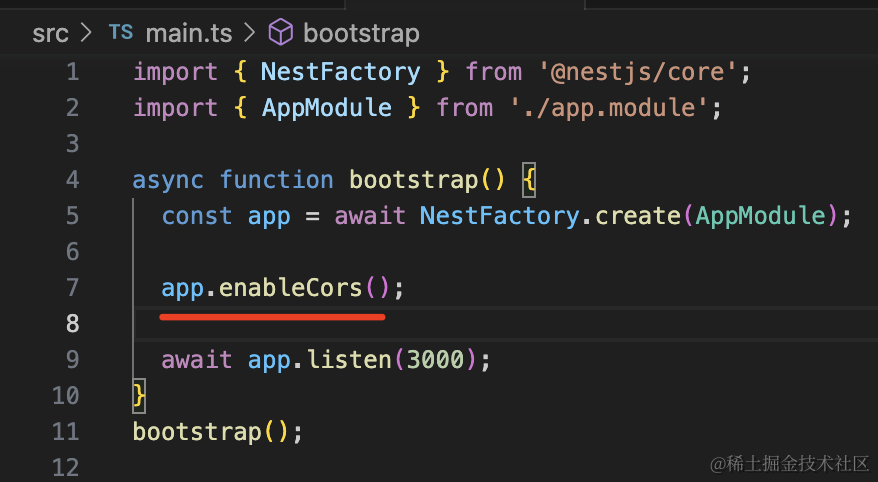Click the listen method call
This screenshot has height=482, width=878.
[349, 359]
